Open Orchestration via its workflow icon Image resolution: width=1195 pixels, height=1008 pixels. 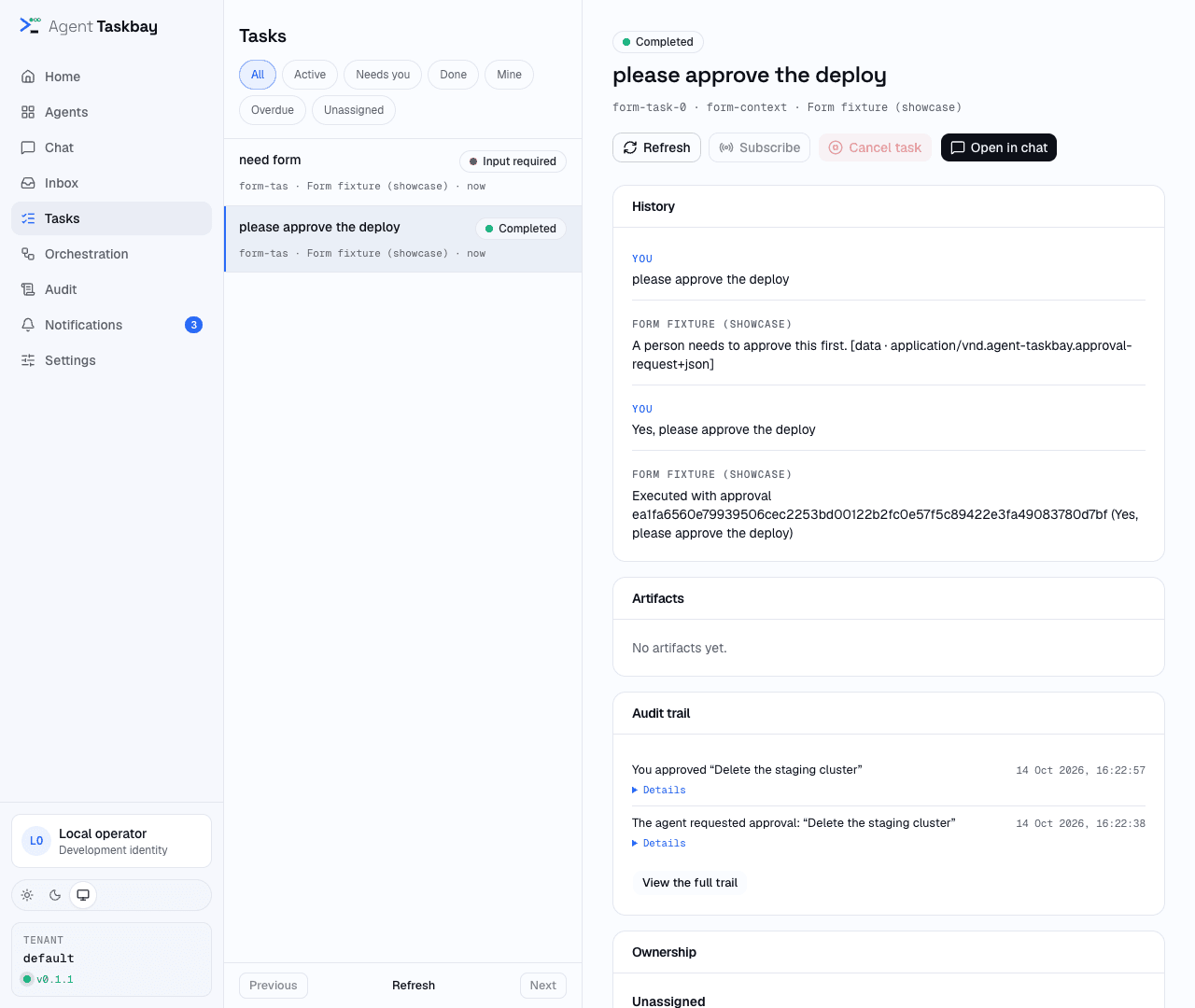coord(28,254)
